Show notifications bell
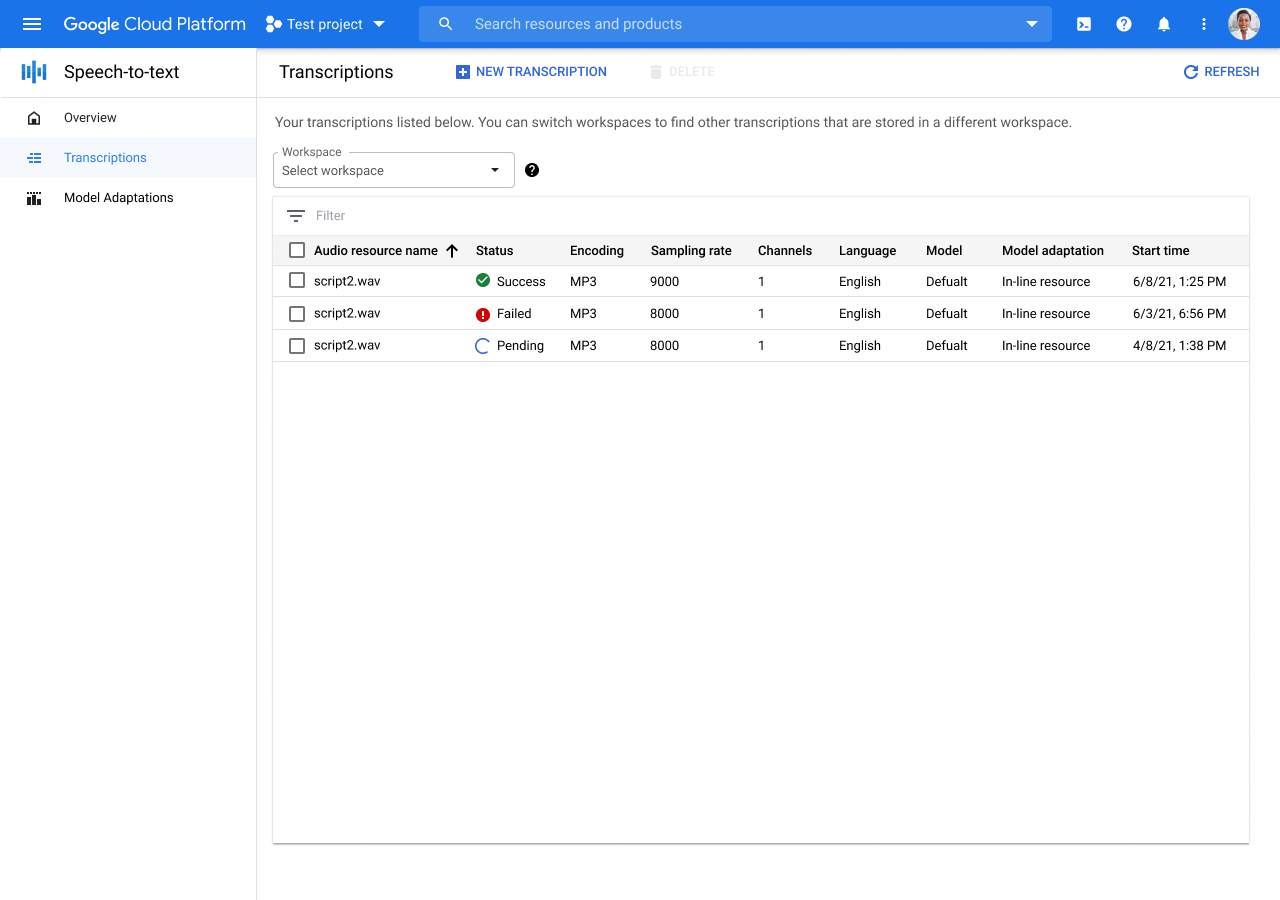Screen dimensions: 1280x900 click(x=1164, y=24)
